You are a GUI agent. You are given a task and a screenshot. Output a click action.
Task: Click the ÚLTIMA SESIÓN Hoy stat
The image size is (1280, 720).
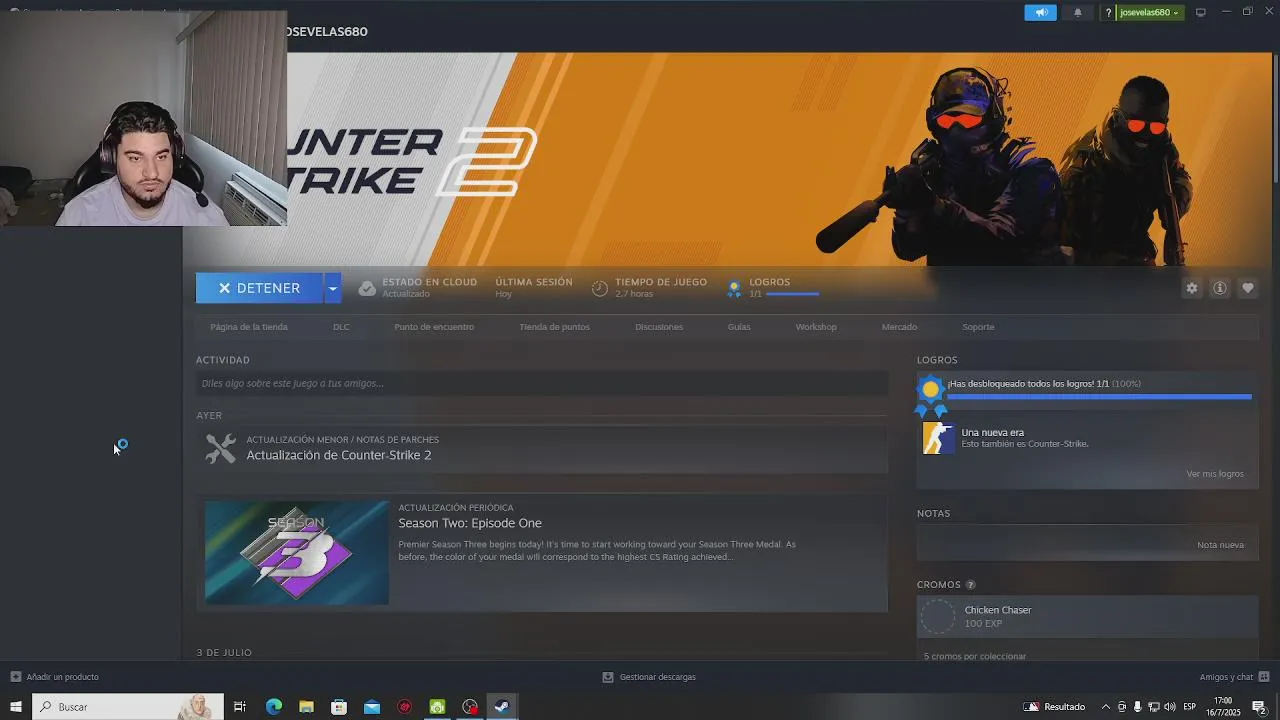coord(534,288)
